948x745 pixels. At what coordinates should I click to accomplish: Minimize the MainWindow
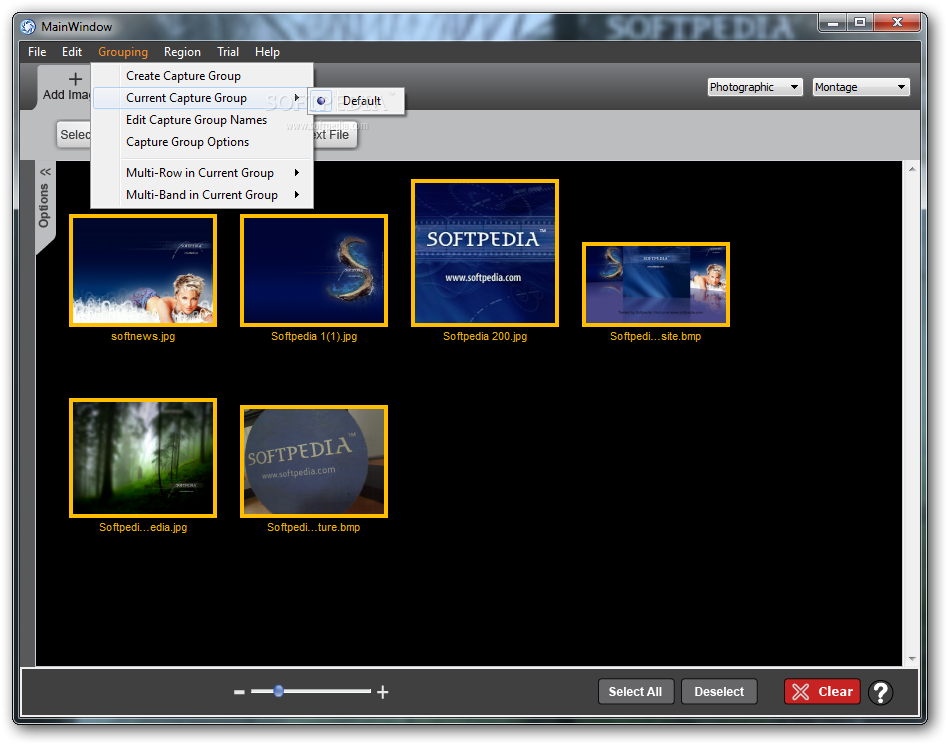833,23
